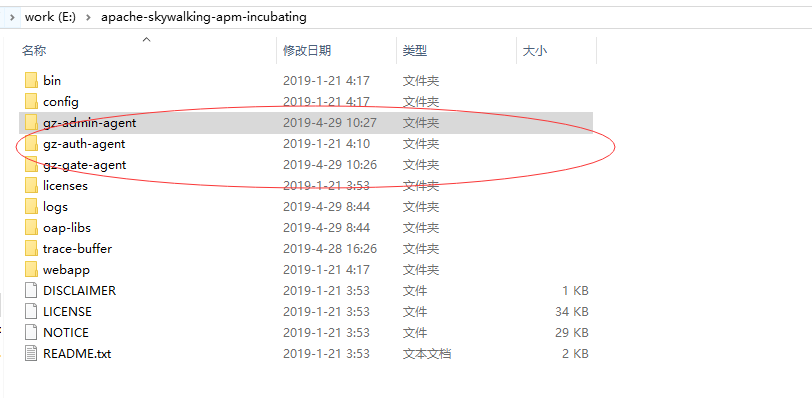This screenshot has height=398, width=812.
Task: Select the README.txt document icon
Action: point(31,353)
